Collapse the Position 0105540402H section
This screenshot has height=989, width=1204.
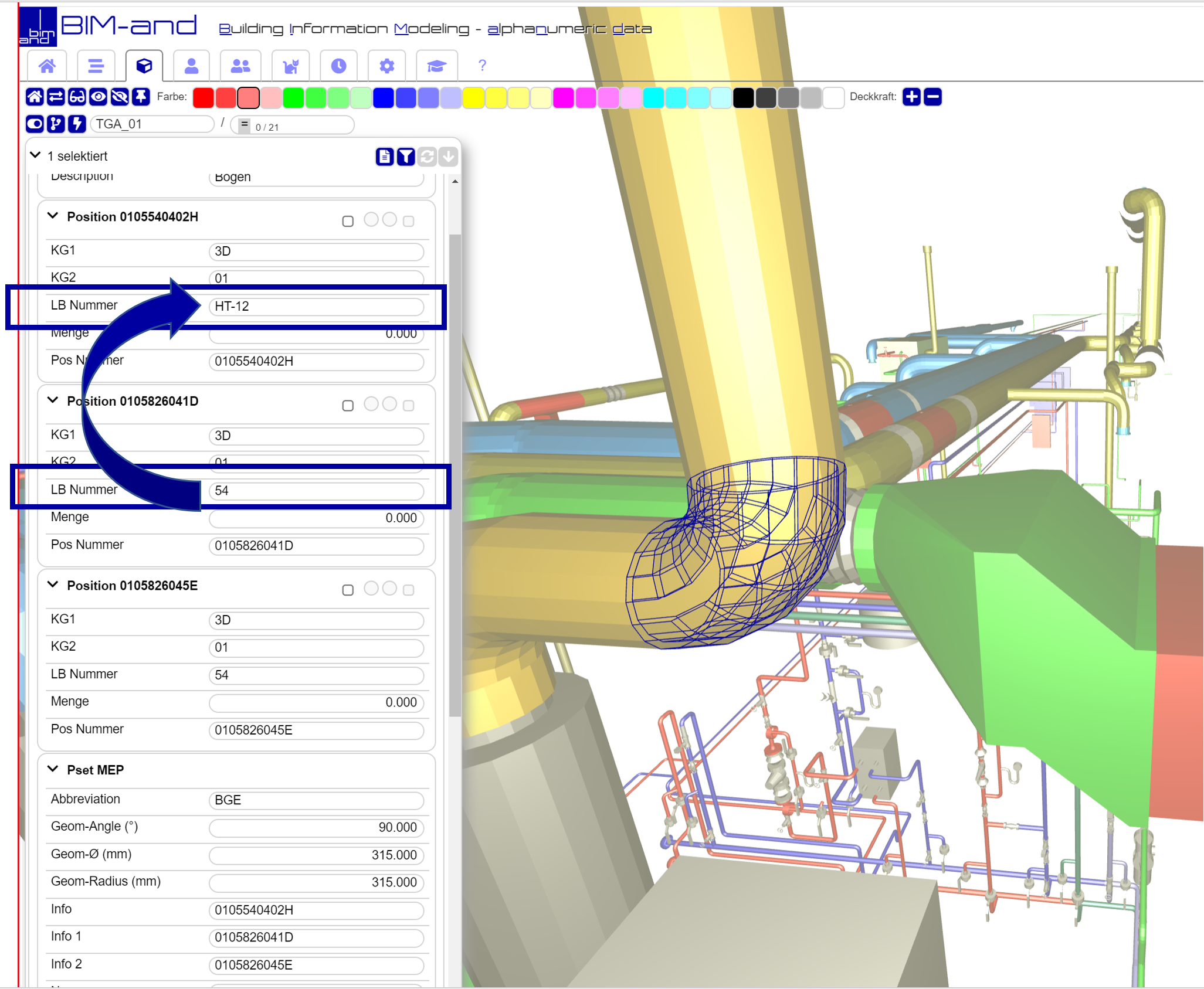53,216
